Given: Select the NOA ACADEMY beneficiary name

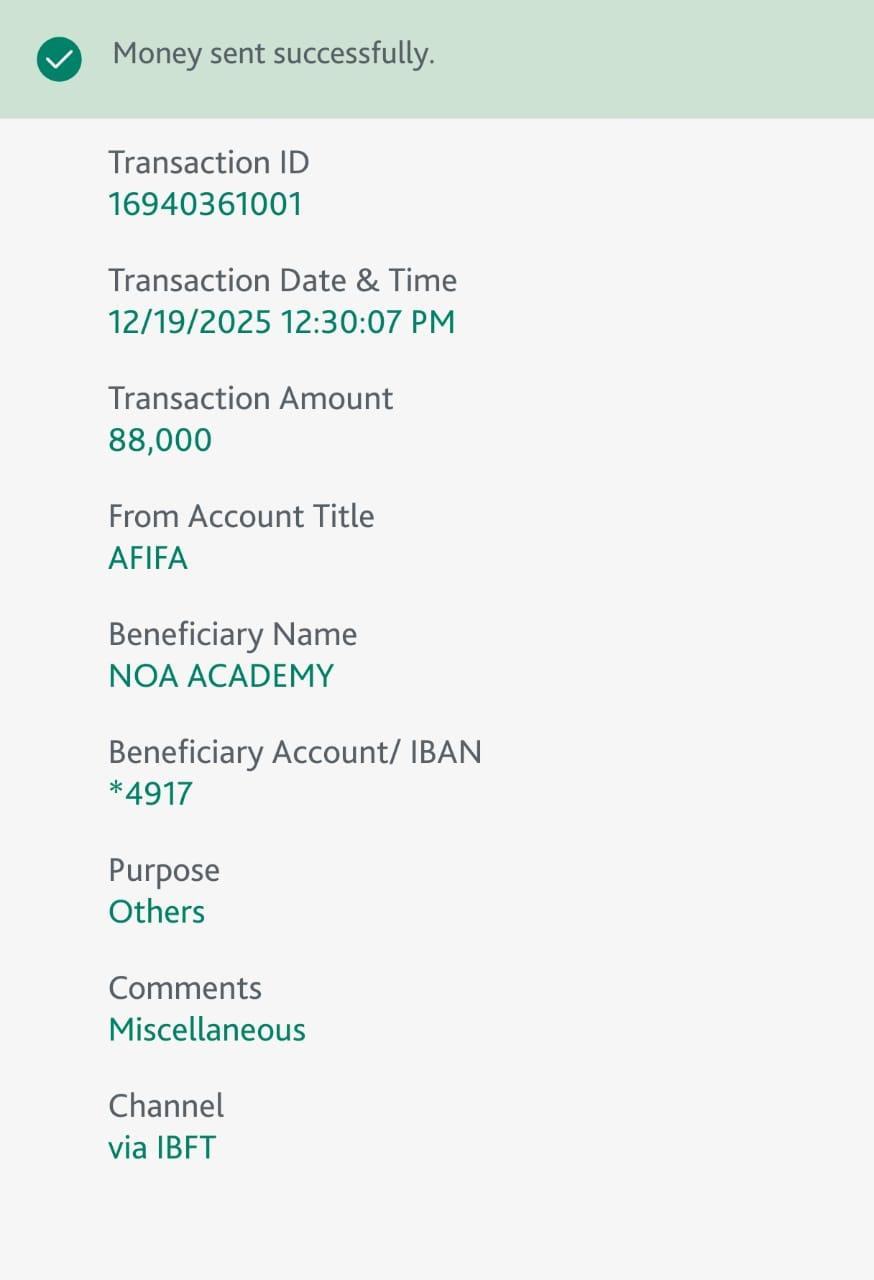Looking at the screenshot, I should coord(221,676).
